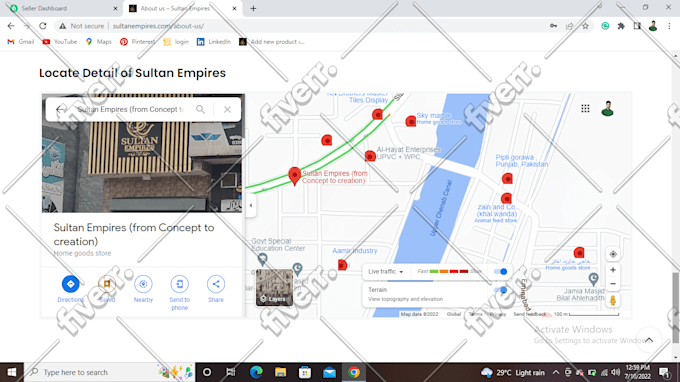This screenshot has width=680, height=382.
Task: Click the Street View pegman icon
Action: click(613, 300)
